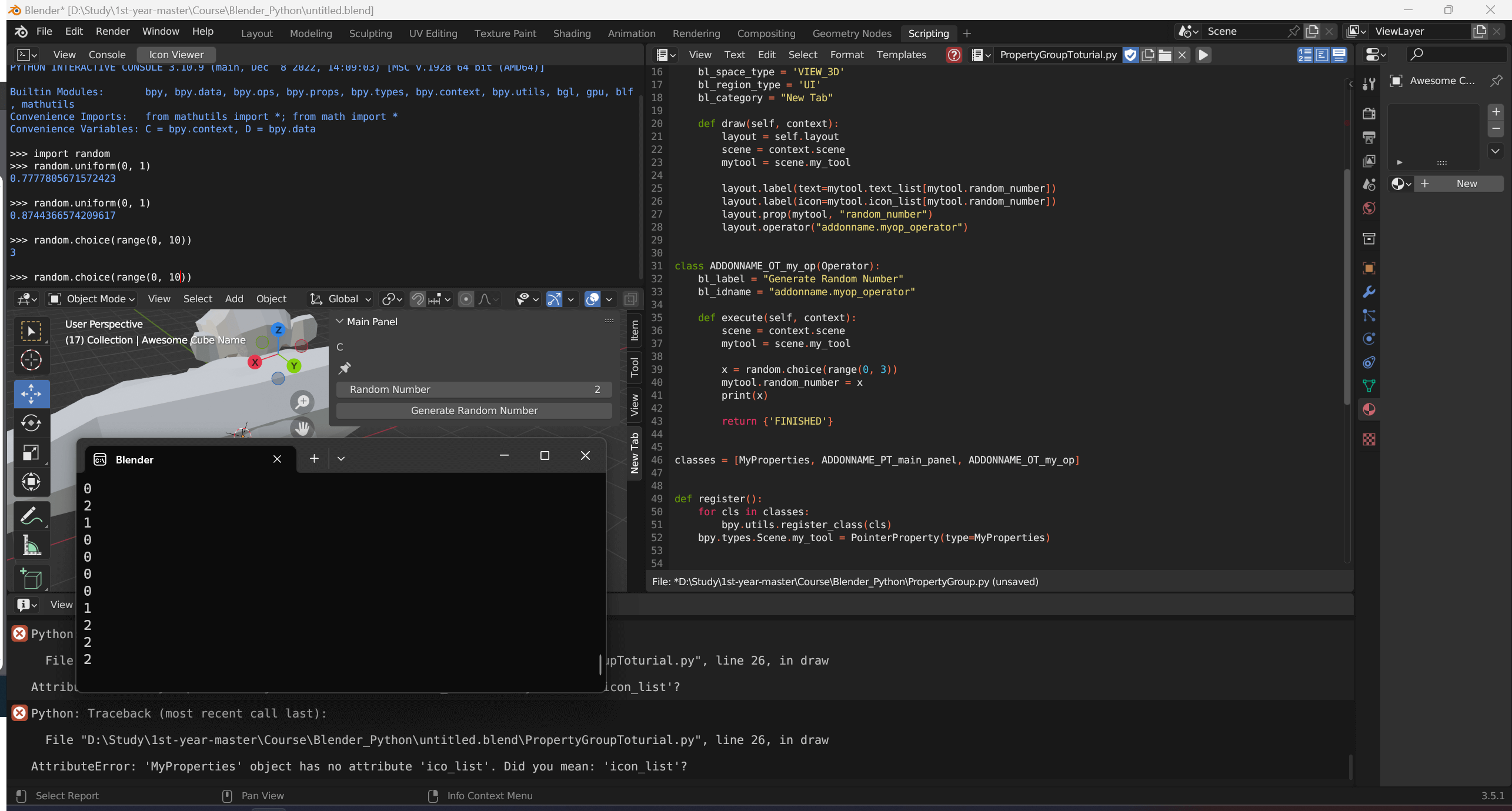Switch to the Shading workspace tab
Image resolution: width=1512 pixels, height=811 pixels.
click(x=572, y=34)
